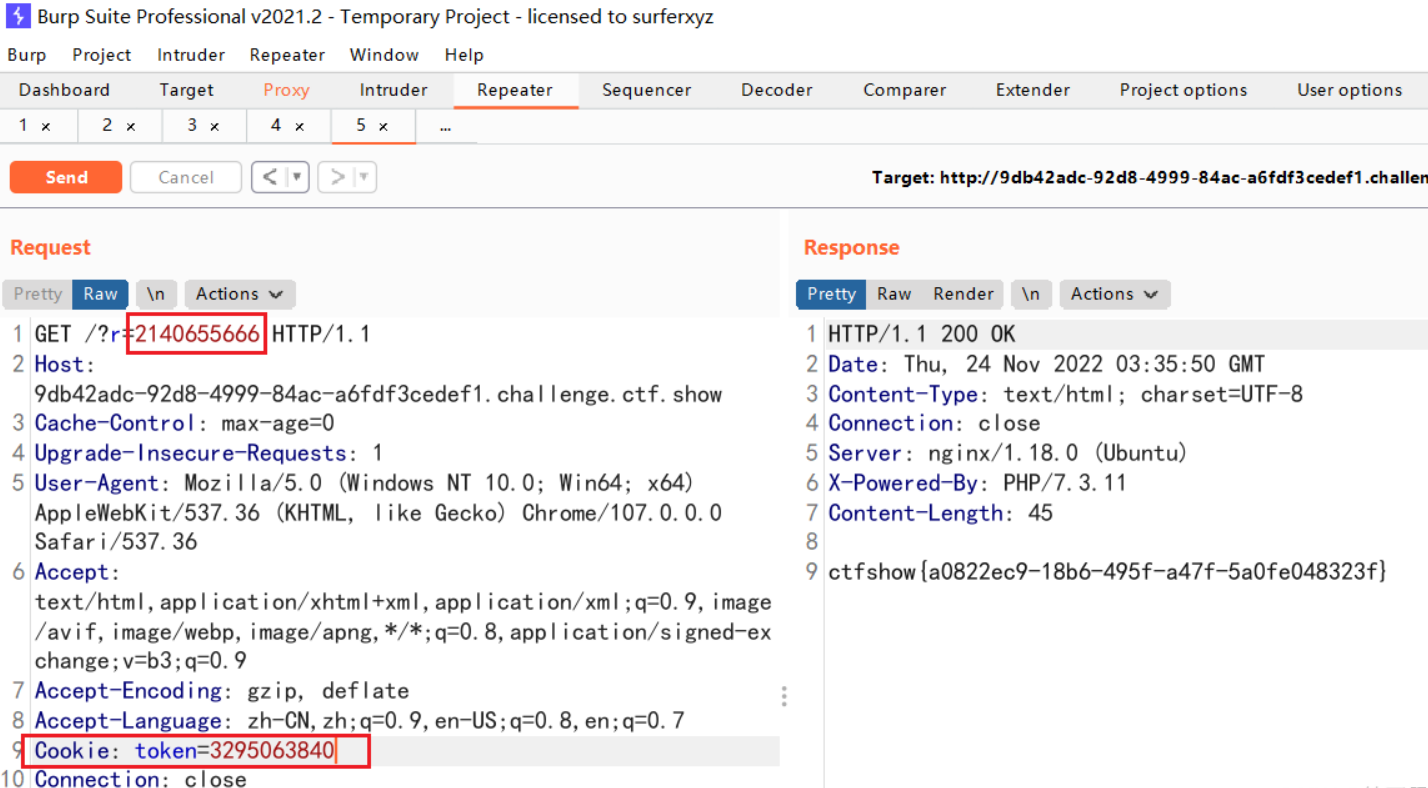
Task: Open the forward history dropdown arrow
Action: coord(365,177)
